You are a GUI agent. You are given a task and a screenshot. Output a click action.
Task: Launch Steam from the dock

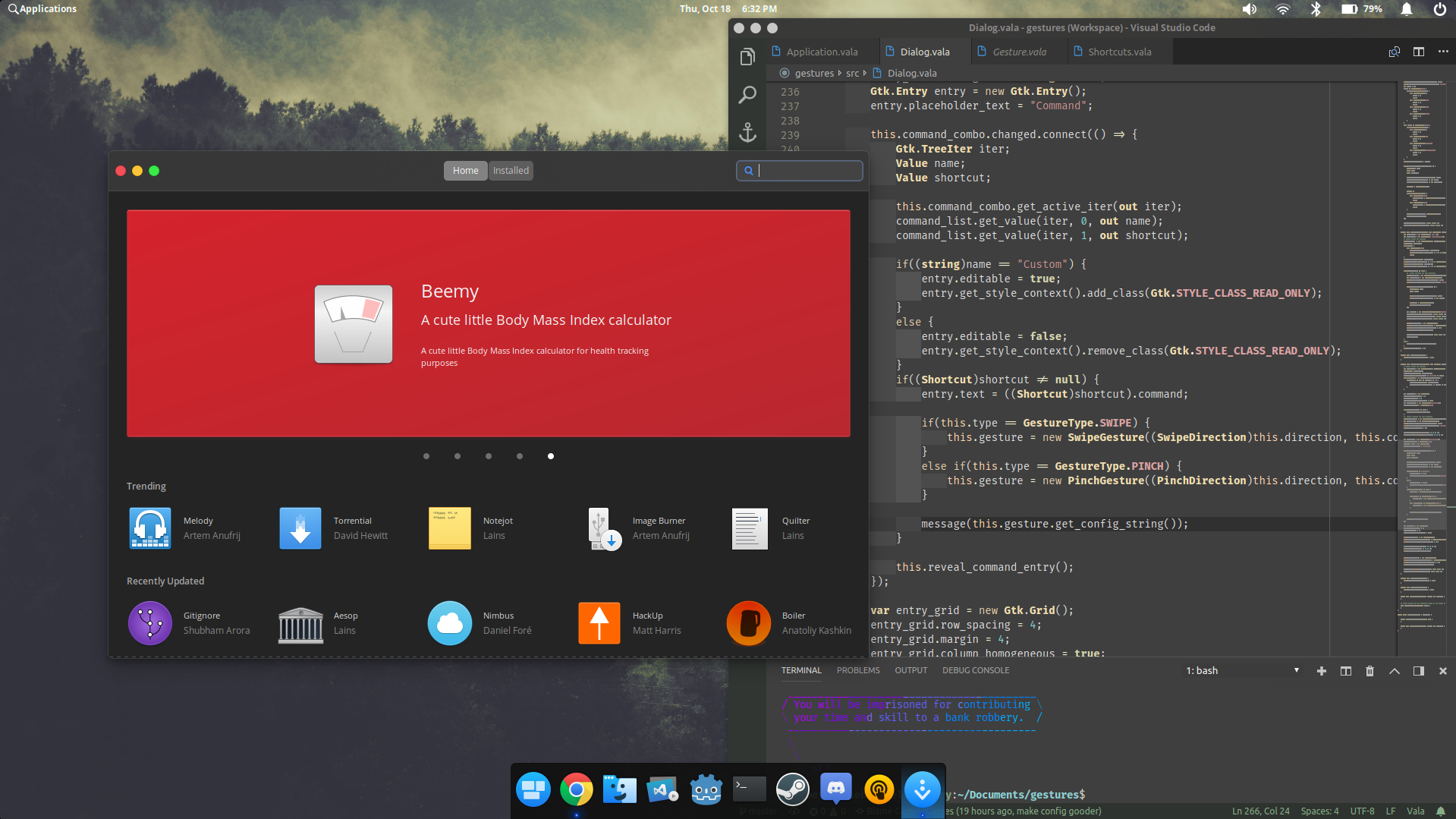coord(793,790)
